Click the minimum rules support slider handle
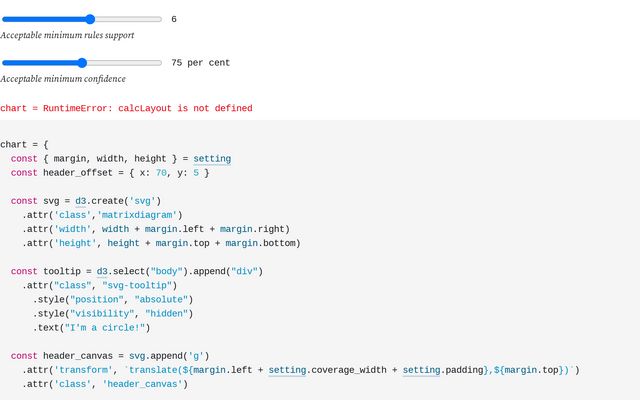Image resolution: width=640 pixels, height=400 pixels. [x=90, y=19]
